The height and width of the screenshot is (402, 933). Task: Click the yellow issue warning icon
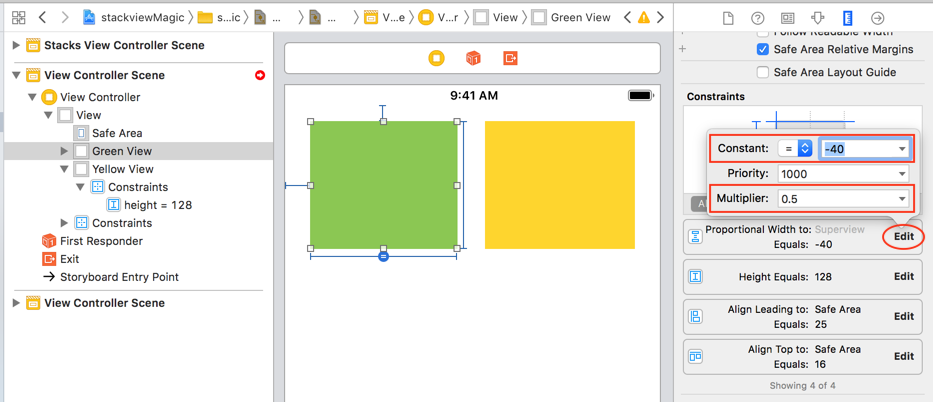(643, 18)
